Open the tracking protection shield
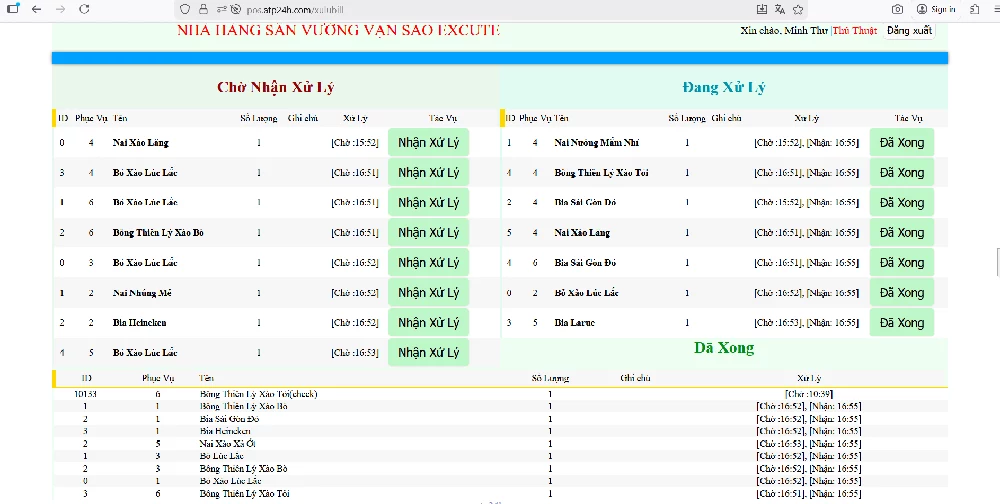 click(185, 10)
